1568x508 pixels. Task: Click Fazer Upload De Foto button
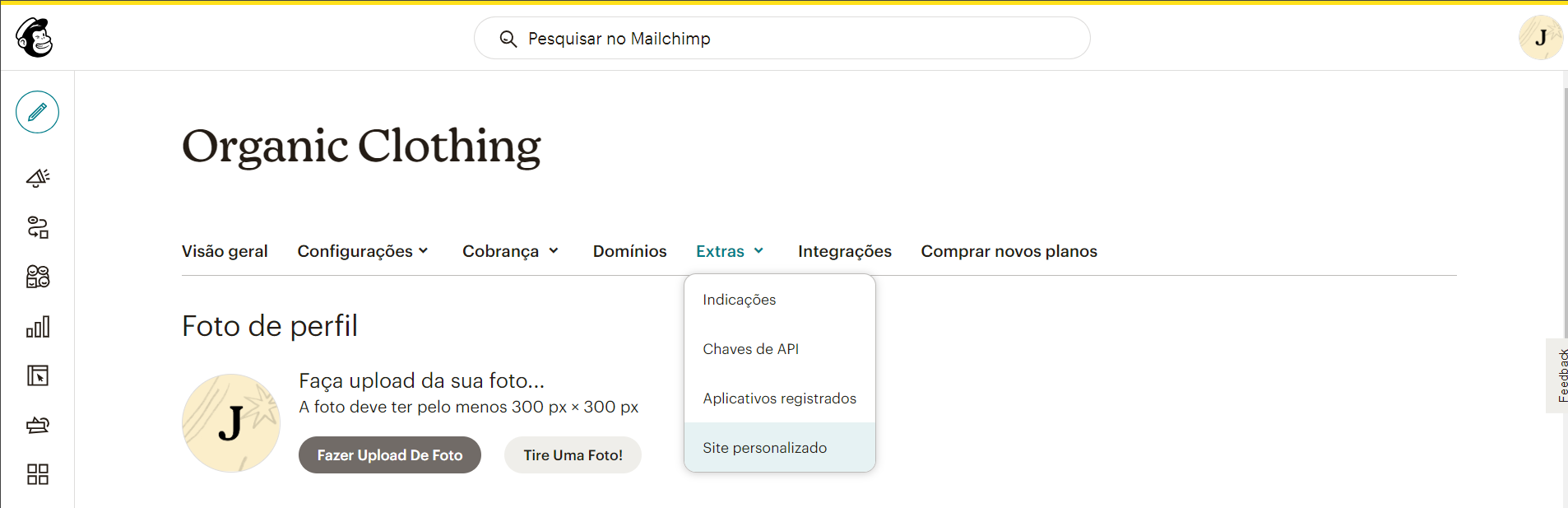(x=390, y=455)
